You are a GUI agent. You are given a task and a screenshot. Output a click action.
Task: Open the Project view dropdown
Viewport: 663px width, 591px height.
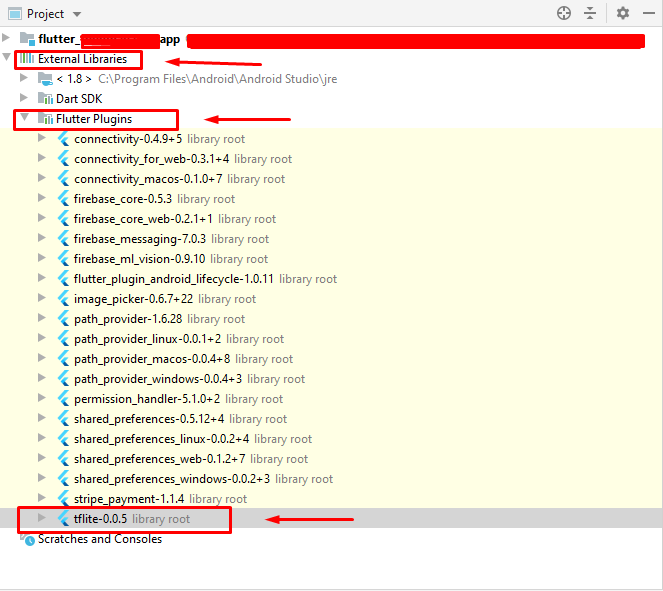click(x=78, y=14)
